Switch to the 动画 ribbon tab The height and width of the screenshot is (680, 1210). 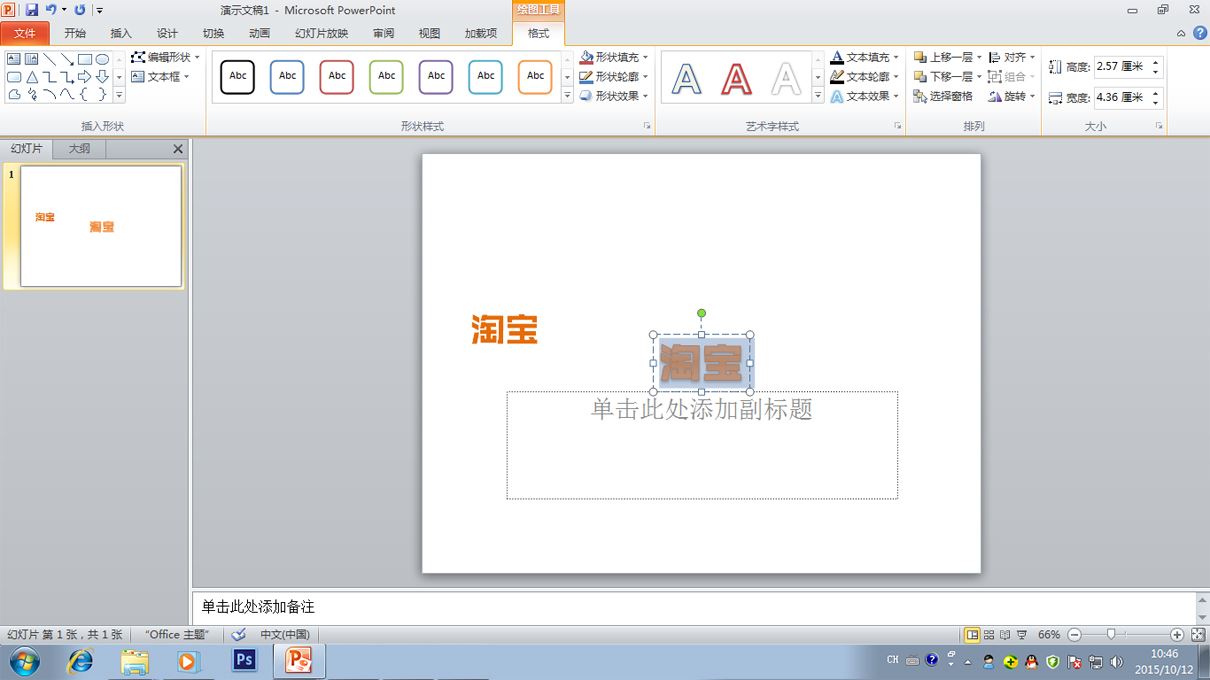(x=259, y=33)
